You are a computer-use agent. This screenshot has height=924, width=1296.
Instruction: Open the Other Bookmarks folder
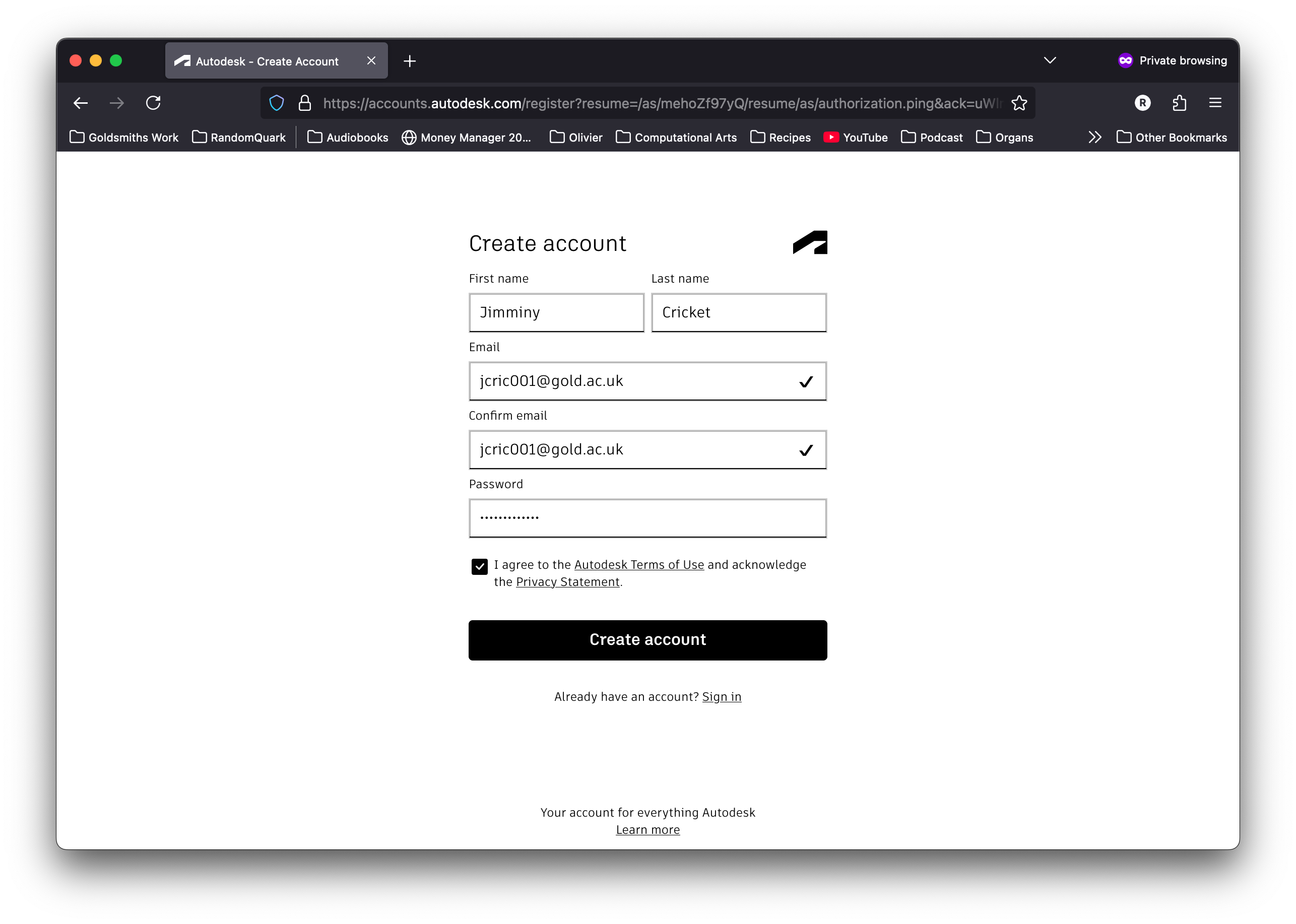pos(1172,137)
